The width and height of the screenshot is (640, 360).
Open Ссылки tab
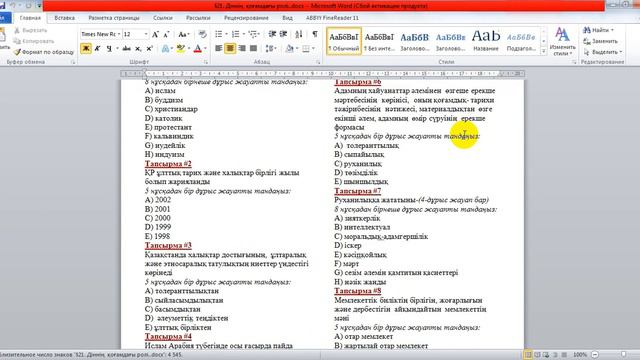pos(163,18)
